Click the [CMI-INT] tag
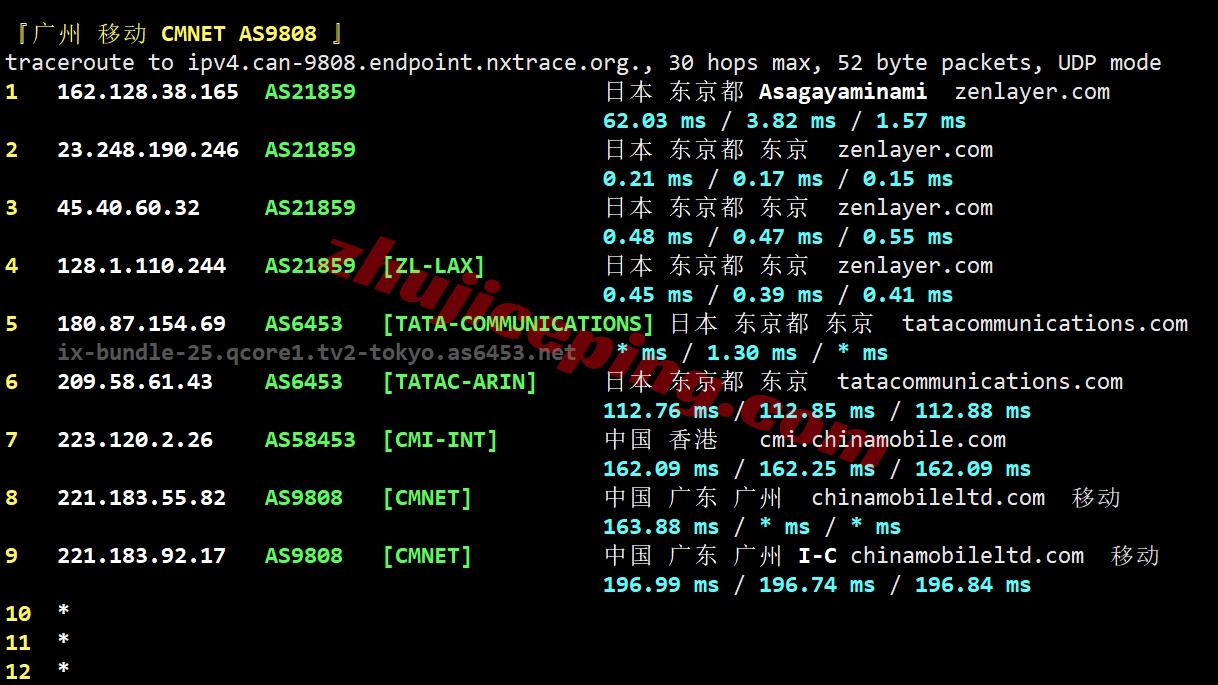The image size is (1218, 685). (440, 440)
